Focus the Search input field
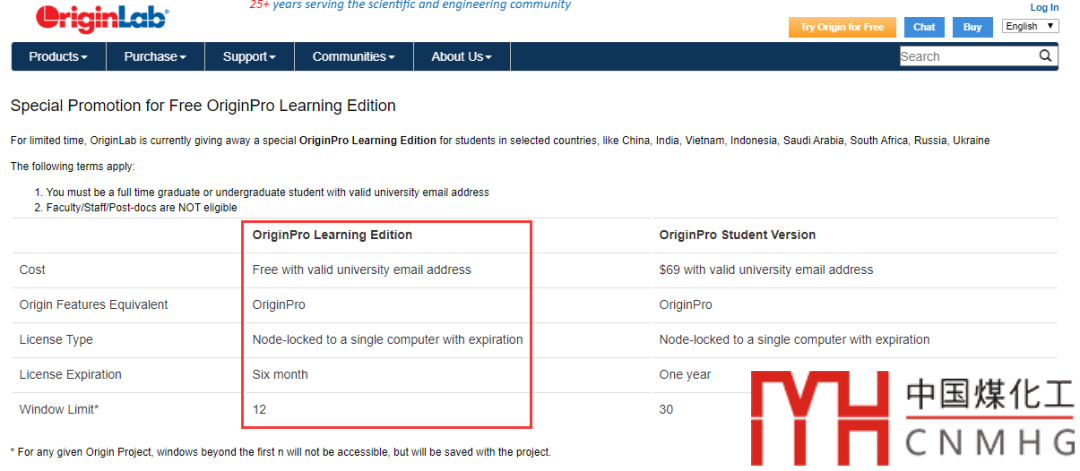 [x=967, y=57]
